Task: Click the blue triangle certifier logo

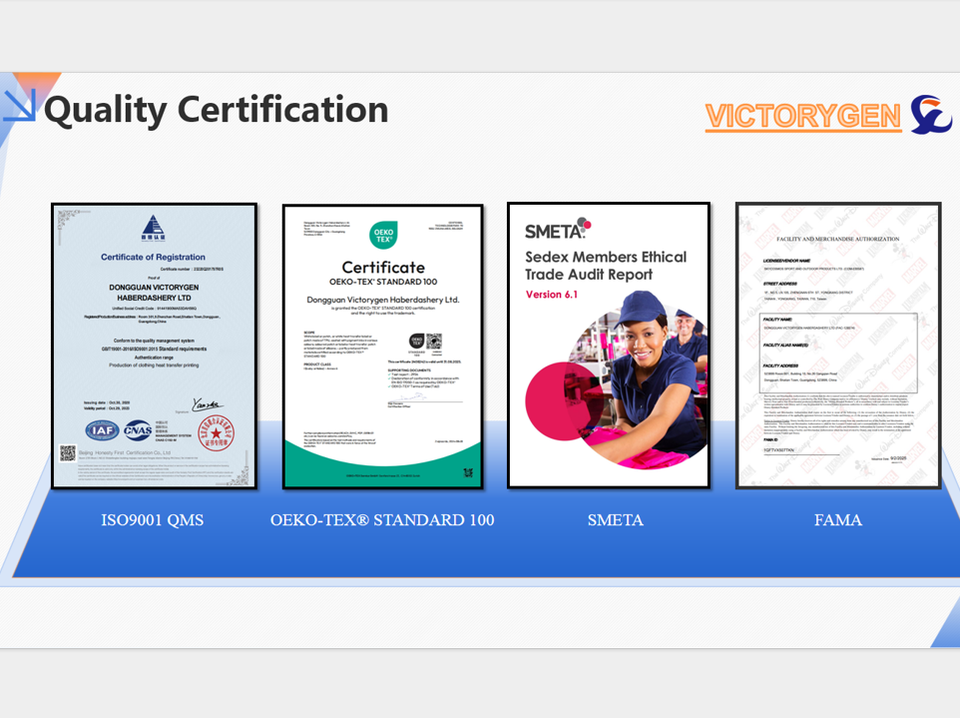Action: click(153, 228)
